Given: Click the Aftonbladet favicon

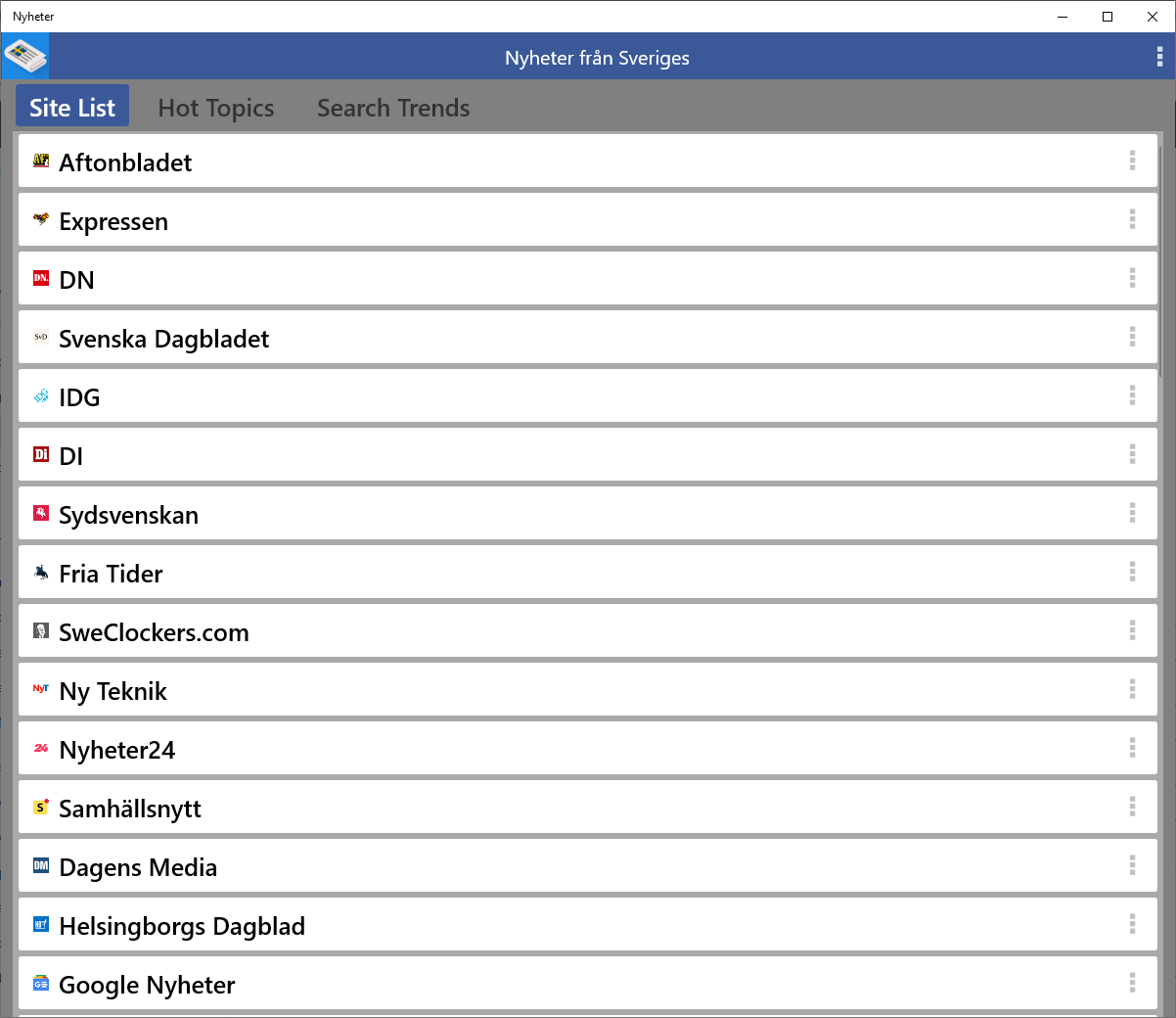Looking at the screenshot, I should 41,161.
